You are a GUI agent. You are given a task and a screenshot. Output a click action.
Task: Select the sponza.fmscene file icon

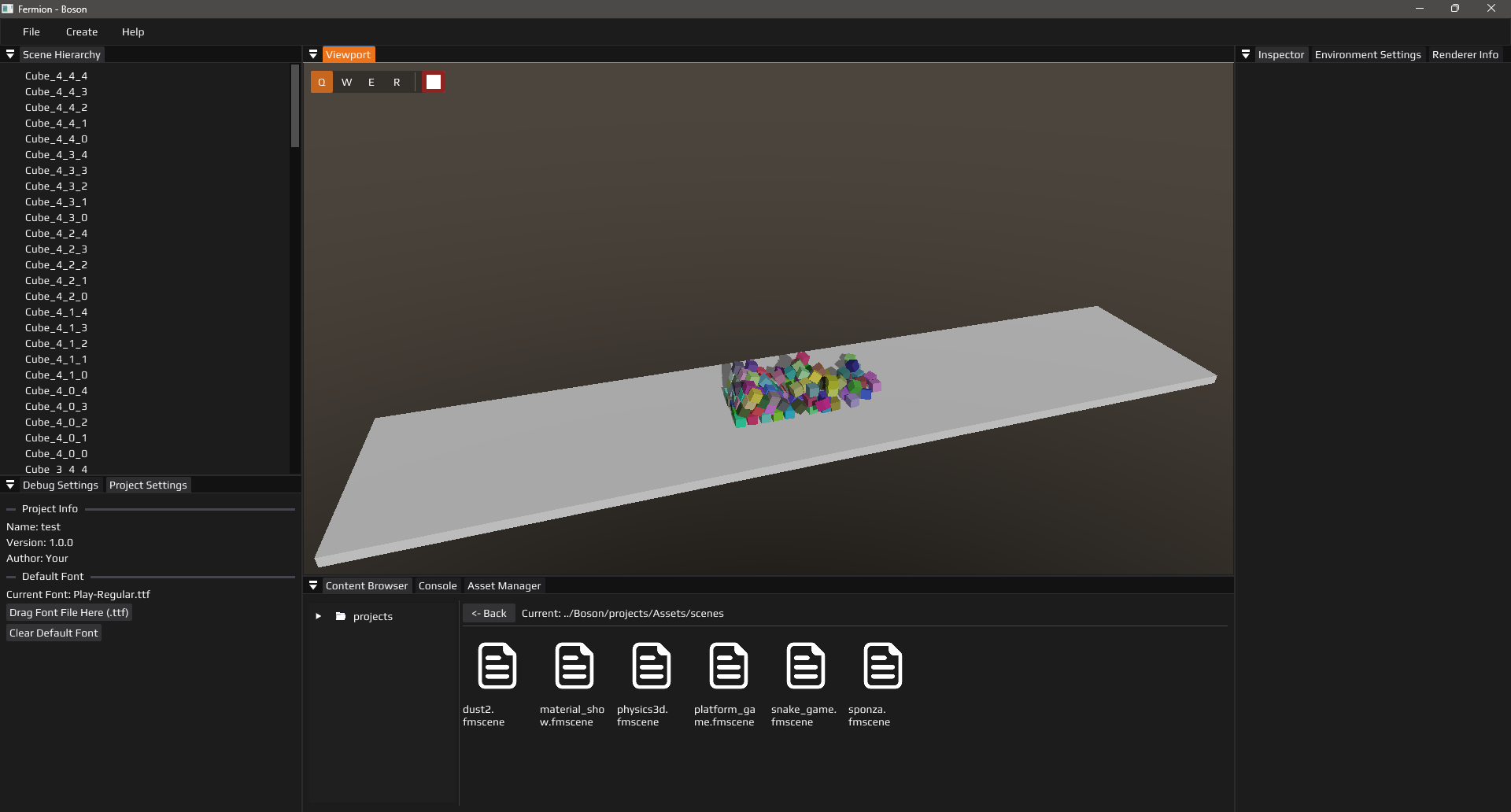click(x=883, y=666)
